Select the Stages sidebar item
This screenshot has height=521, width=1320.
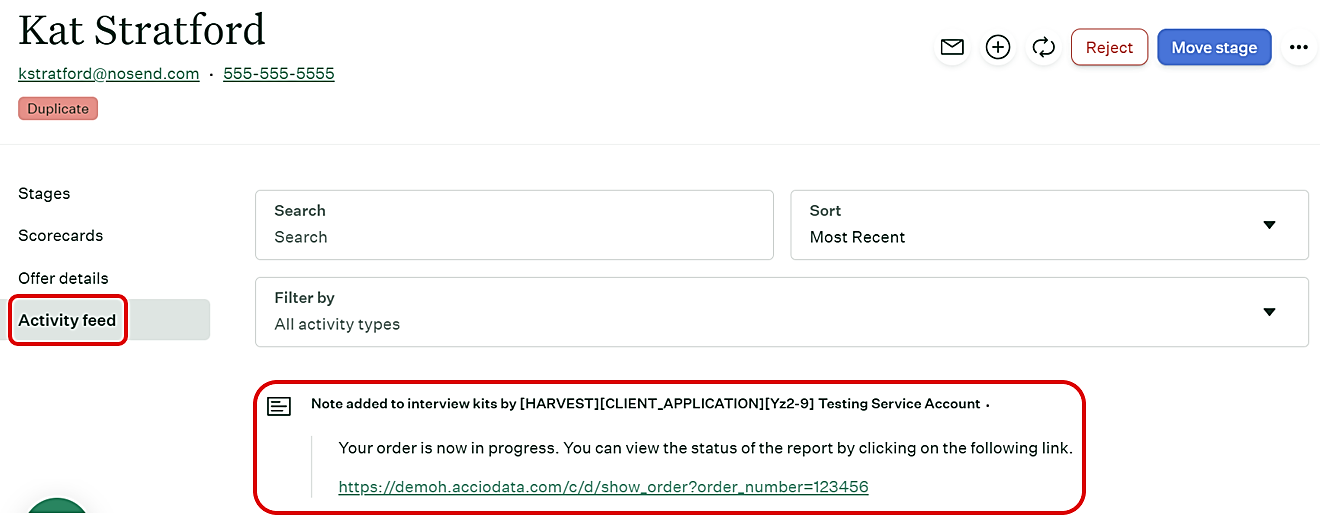tap(44, 193)
